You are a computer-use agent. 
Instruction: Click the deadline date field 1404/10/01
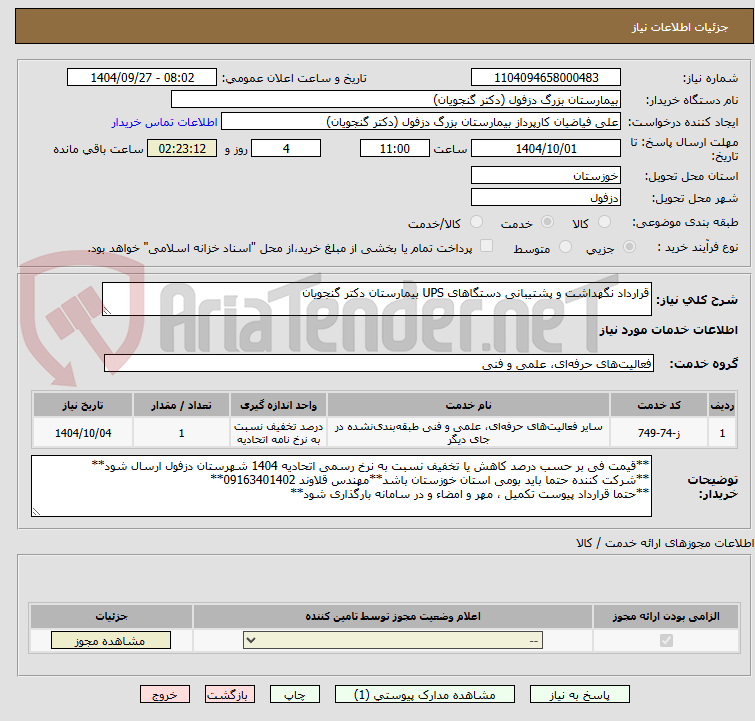click(546, 148)
